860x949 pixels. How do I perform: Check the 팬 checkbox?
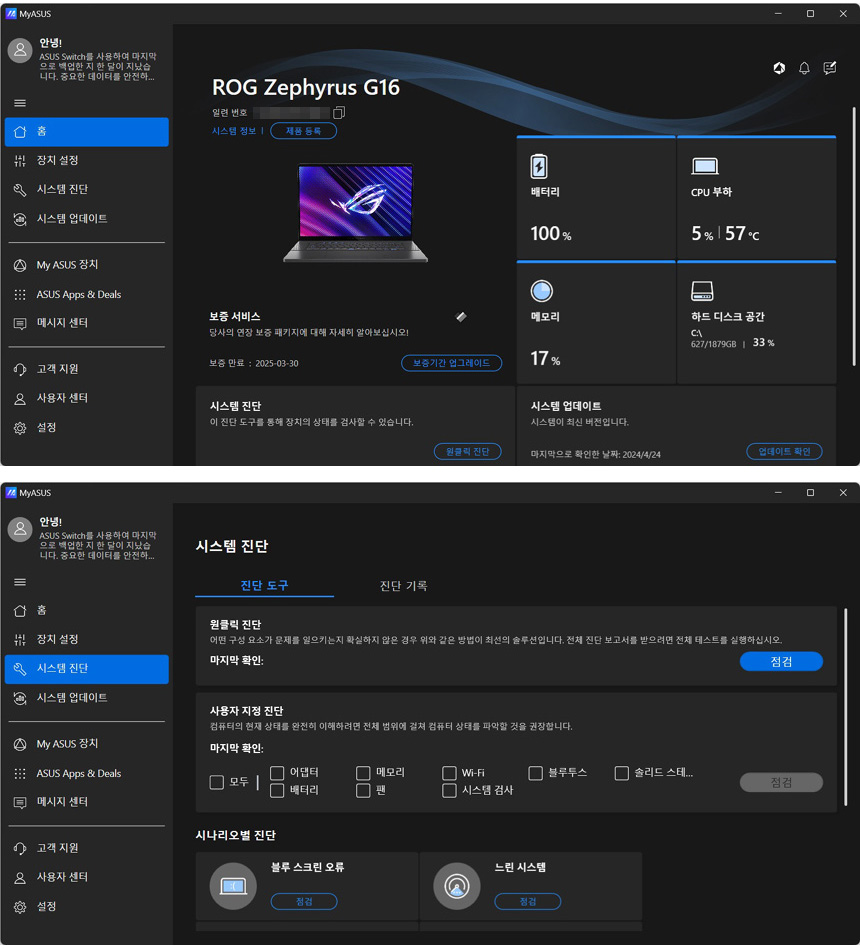coord(363,790)
